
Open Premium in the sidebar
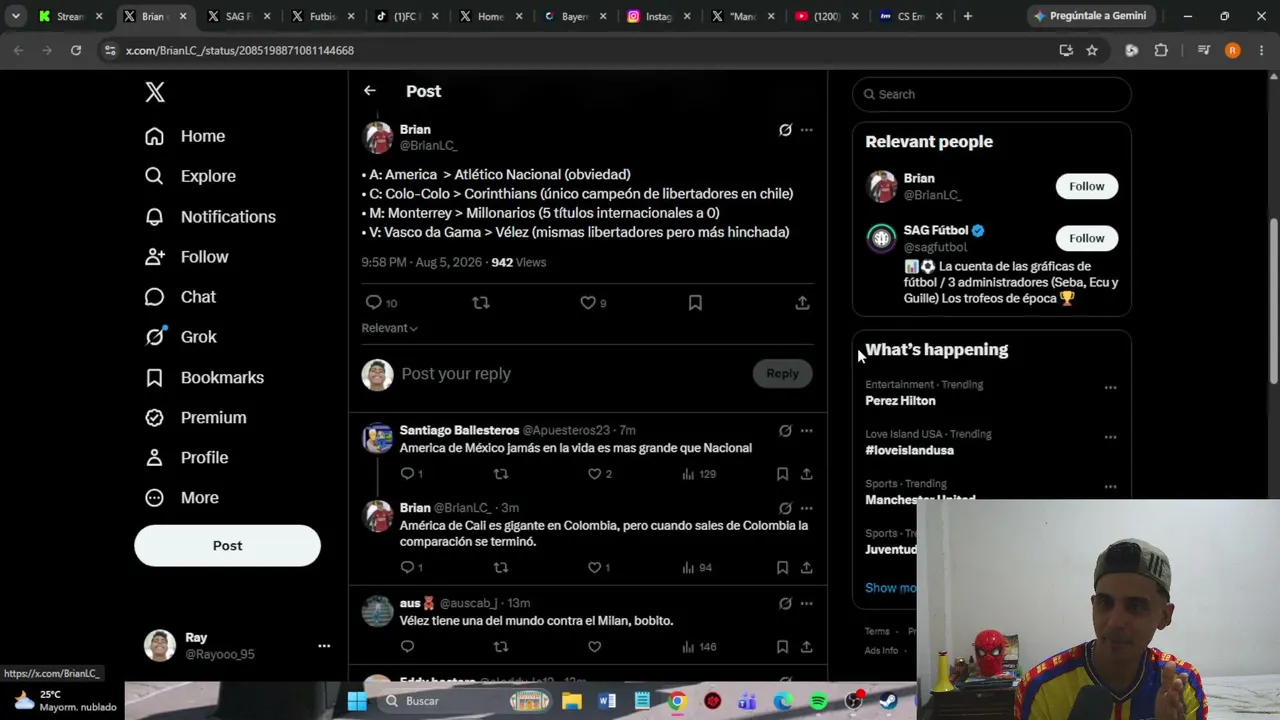coord(195,418)
